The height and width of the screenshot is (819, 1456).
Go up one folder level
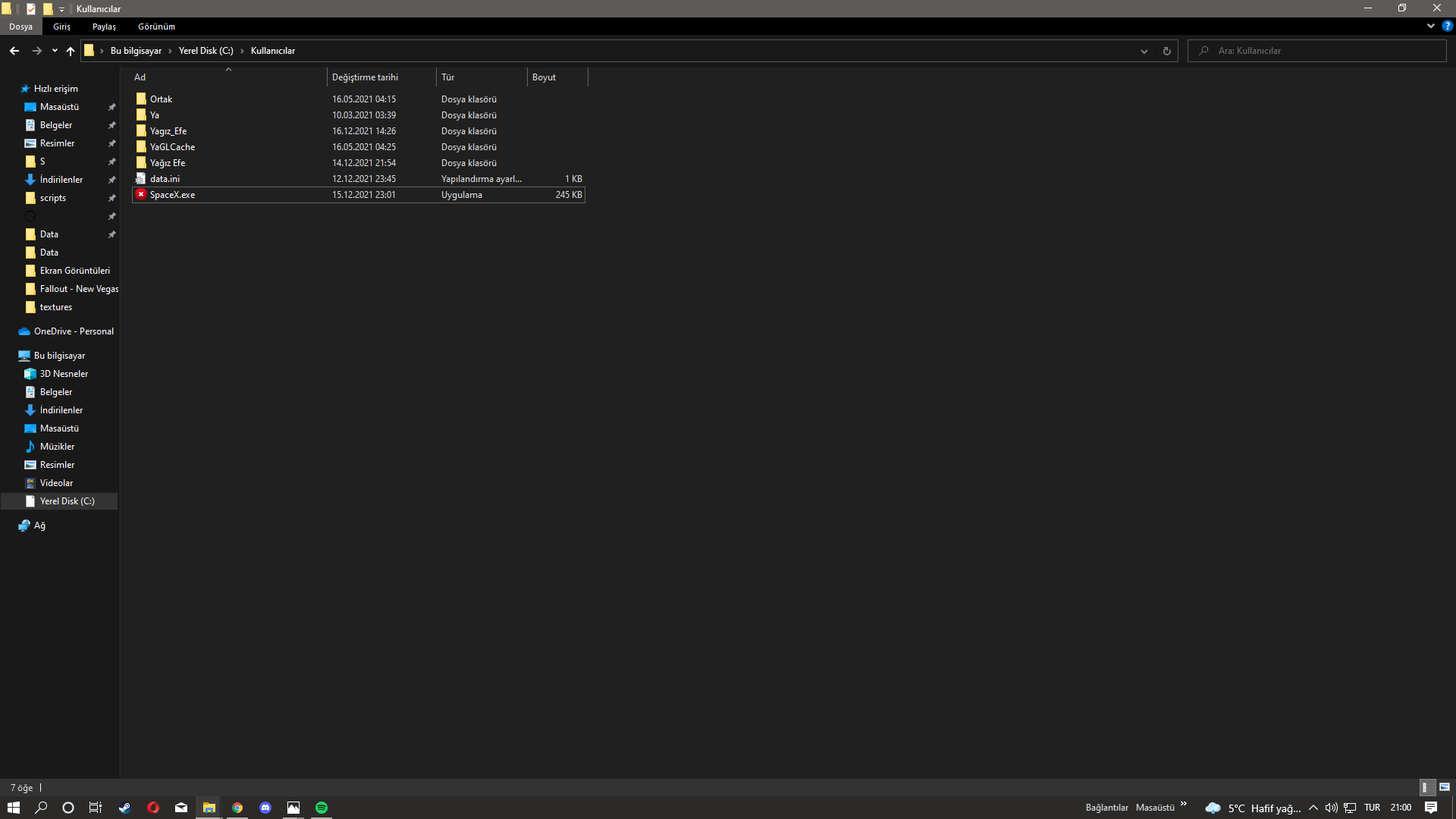(x=71, y=51)
